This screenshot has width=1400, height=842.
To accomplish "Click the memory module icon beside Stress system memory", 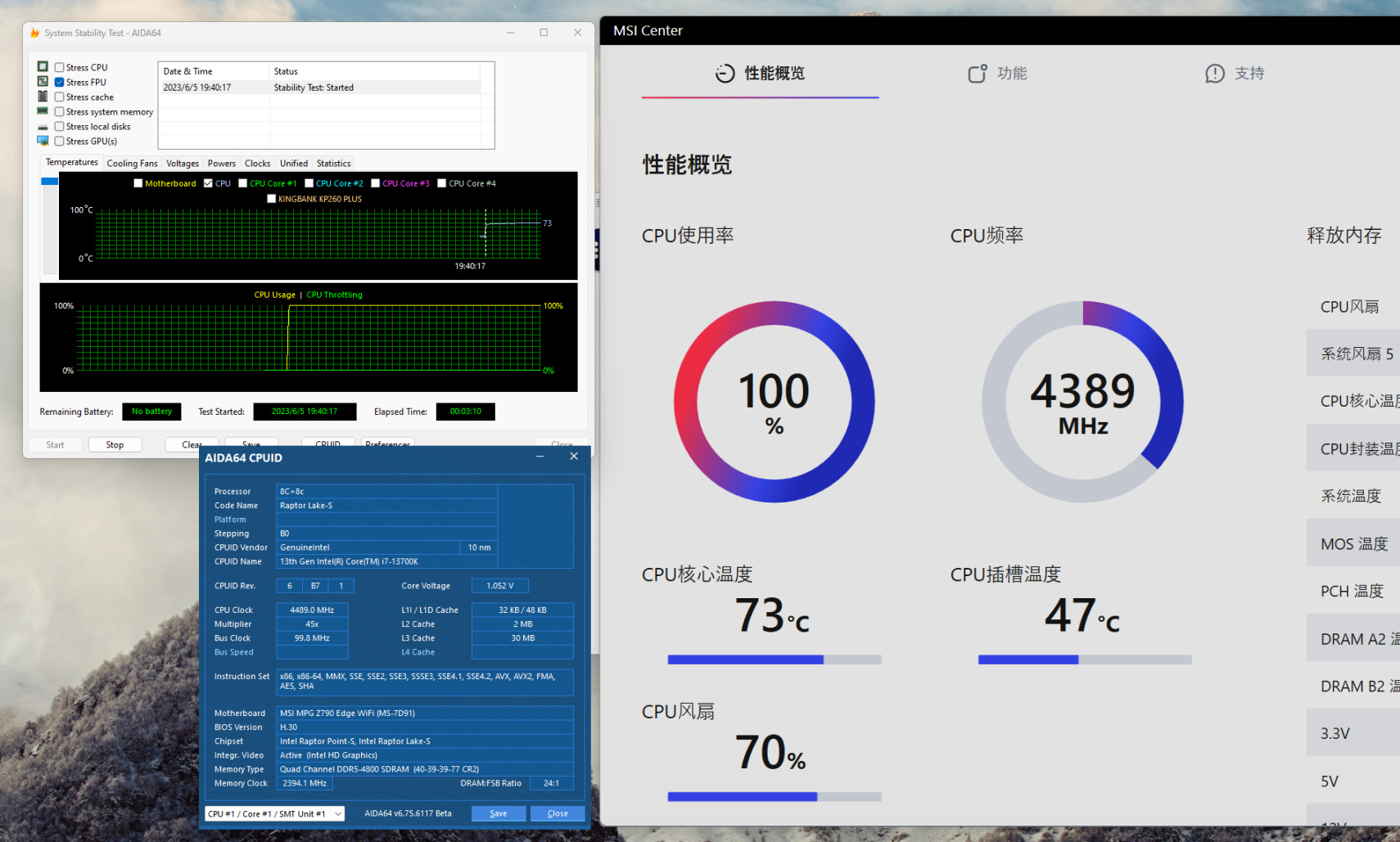I will [x=43, y=110].
